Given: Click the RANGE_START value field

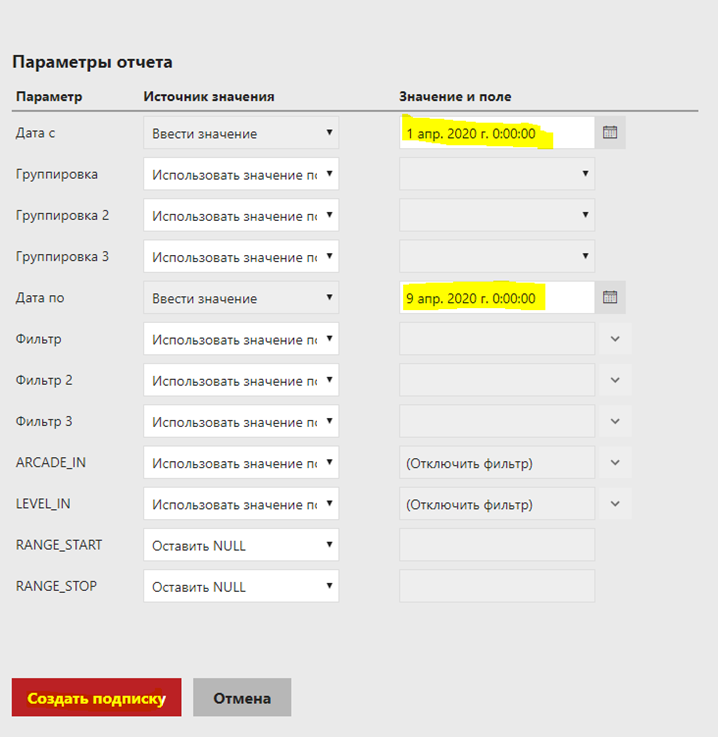Looking at the screenshot, I should 497,545.
